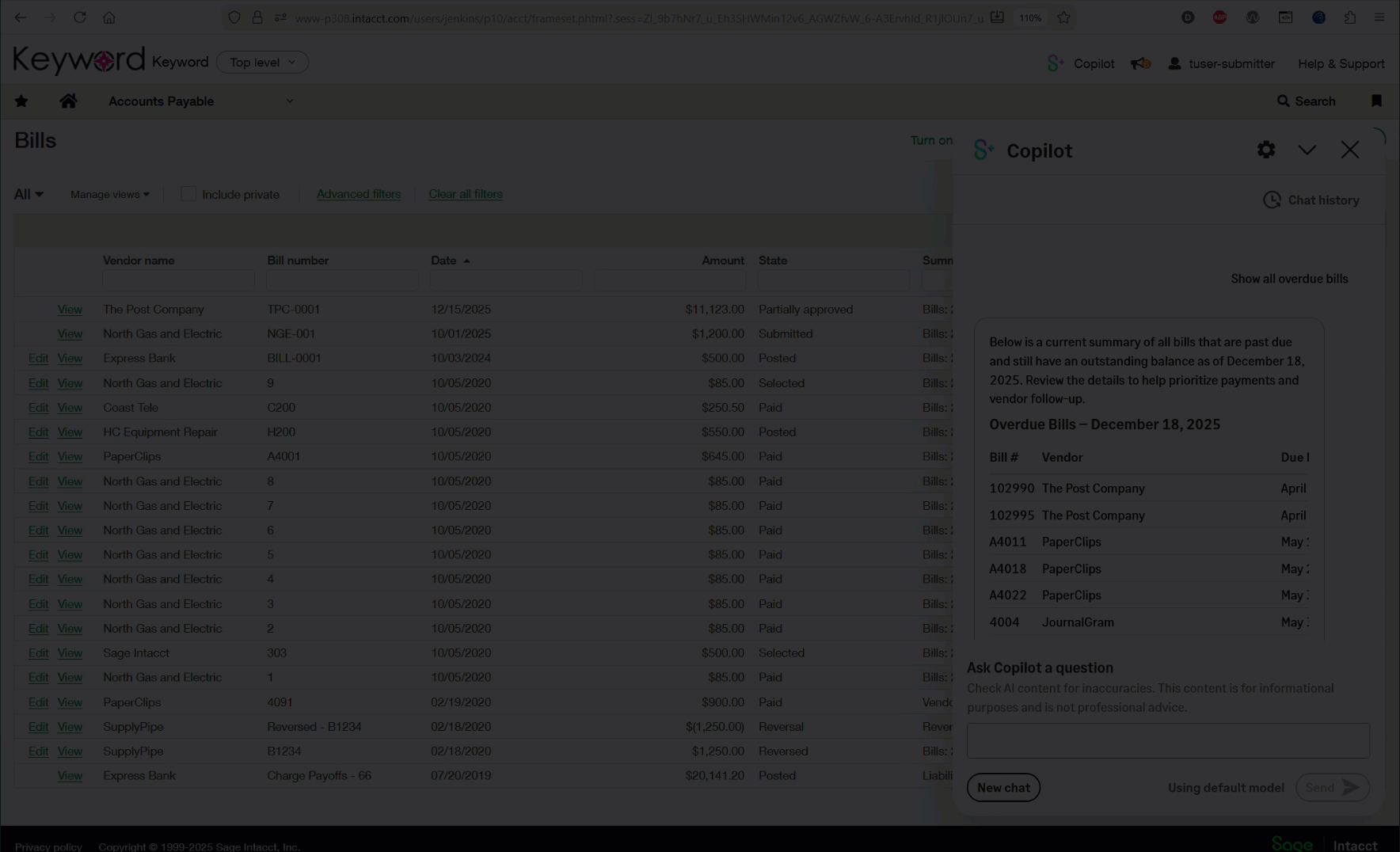
Task: Click the Turn on link
Action: 931,140
